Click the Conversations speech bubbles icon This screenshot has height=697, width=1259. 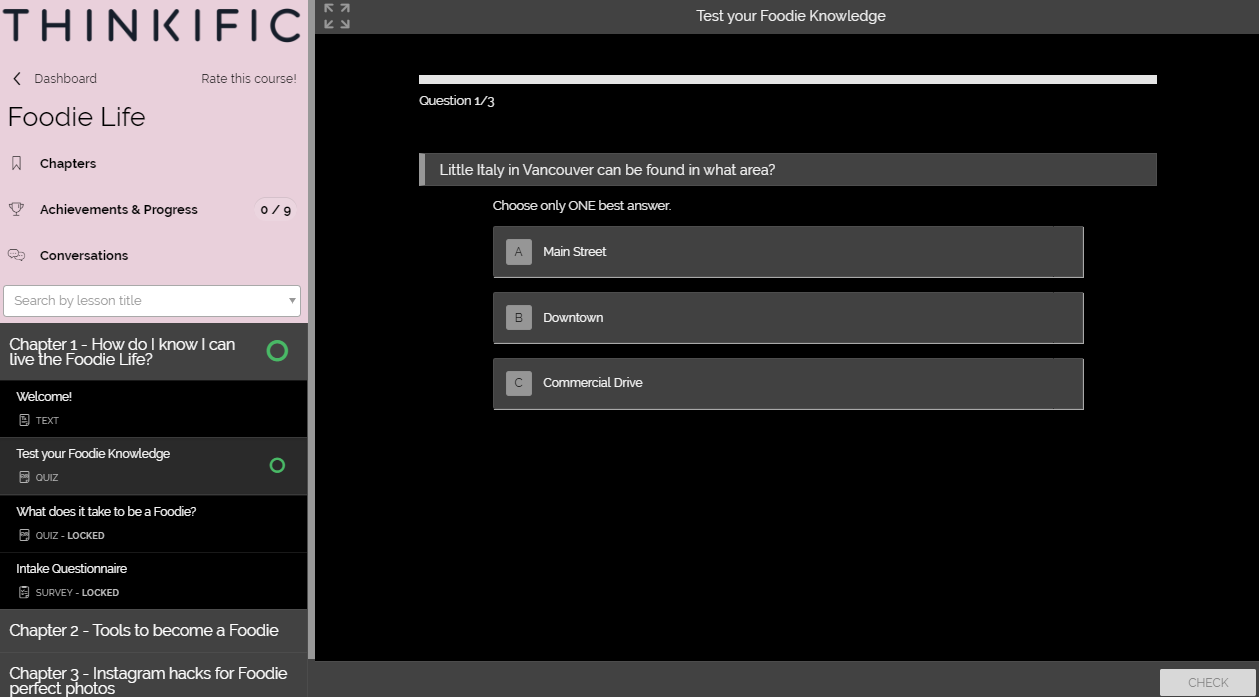16,255
